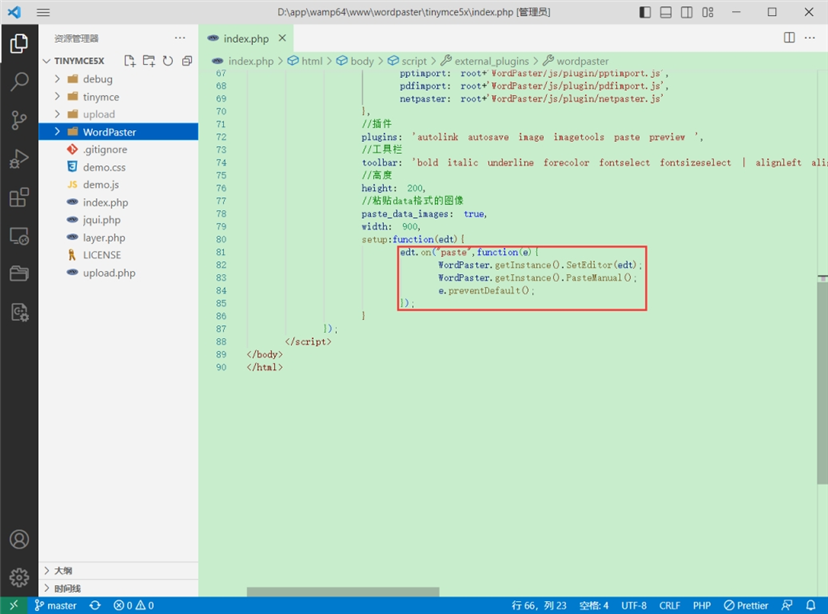The width and height of the screenshot is (828, 614).
Task: Refresh the explorer tree
Action: 168,61
